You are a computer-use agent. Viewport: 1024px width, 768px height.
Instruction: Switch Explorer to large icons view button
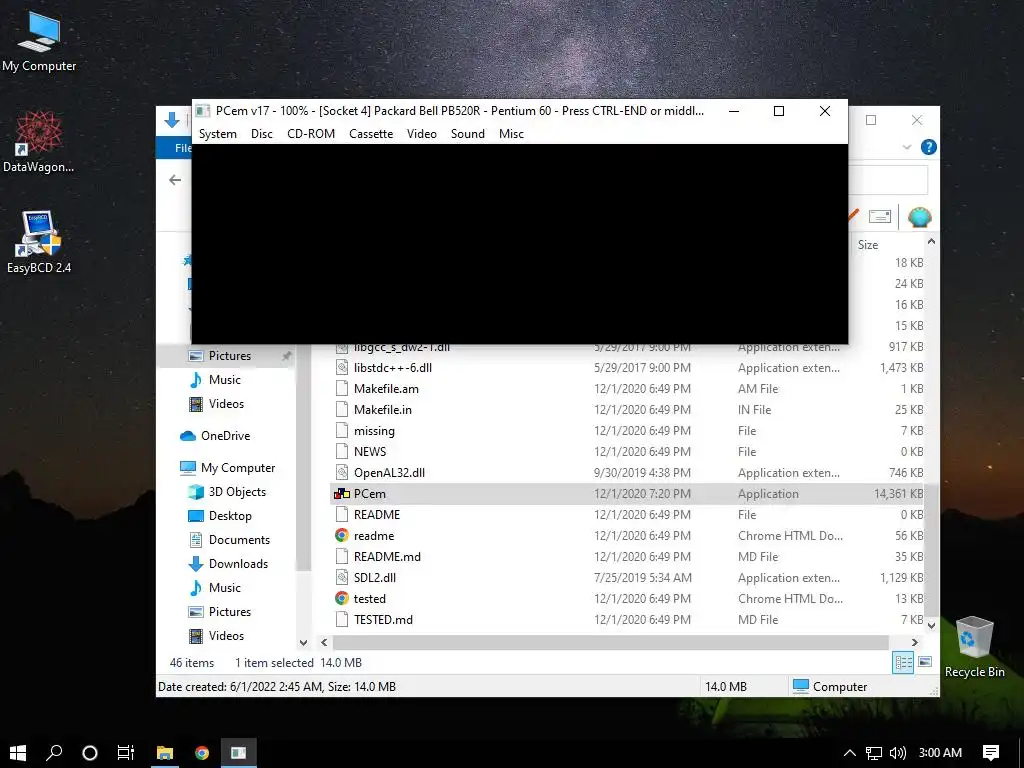tap(925, 663)
